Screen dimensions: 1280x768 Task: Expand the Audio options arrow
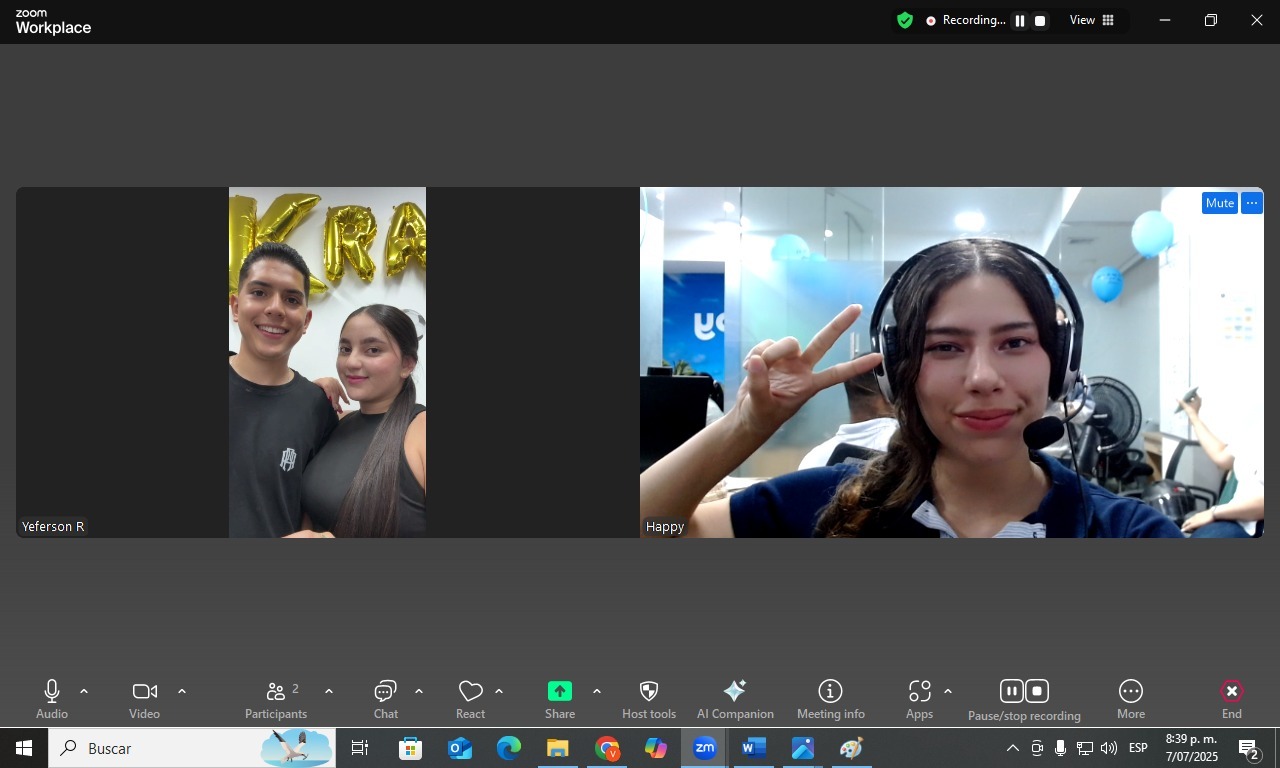click(x=84, y=691)
